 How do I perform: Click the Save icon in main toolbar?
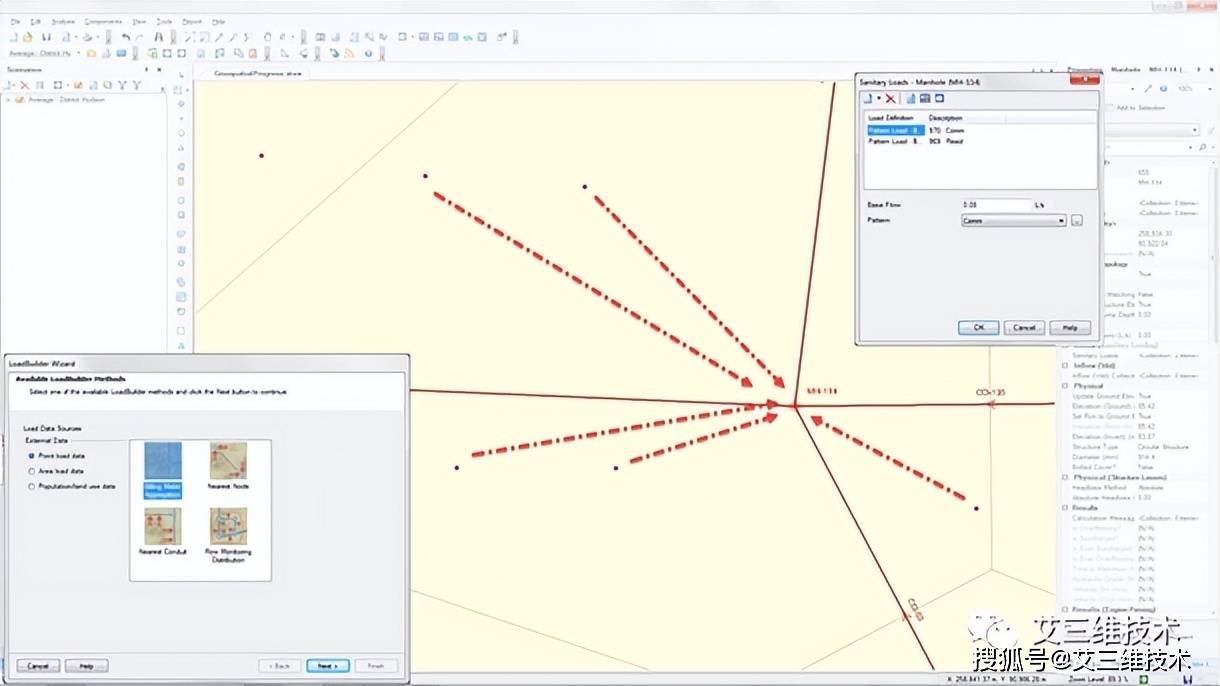(x=47, y=37)
